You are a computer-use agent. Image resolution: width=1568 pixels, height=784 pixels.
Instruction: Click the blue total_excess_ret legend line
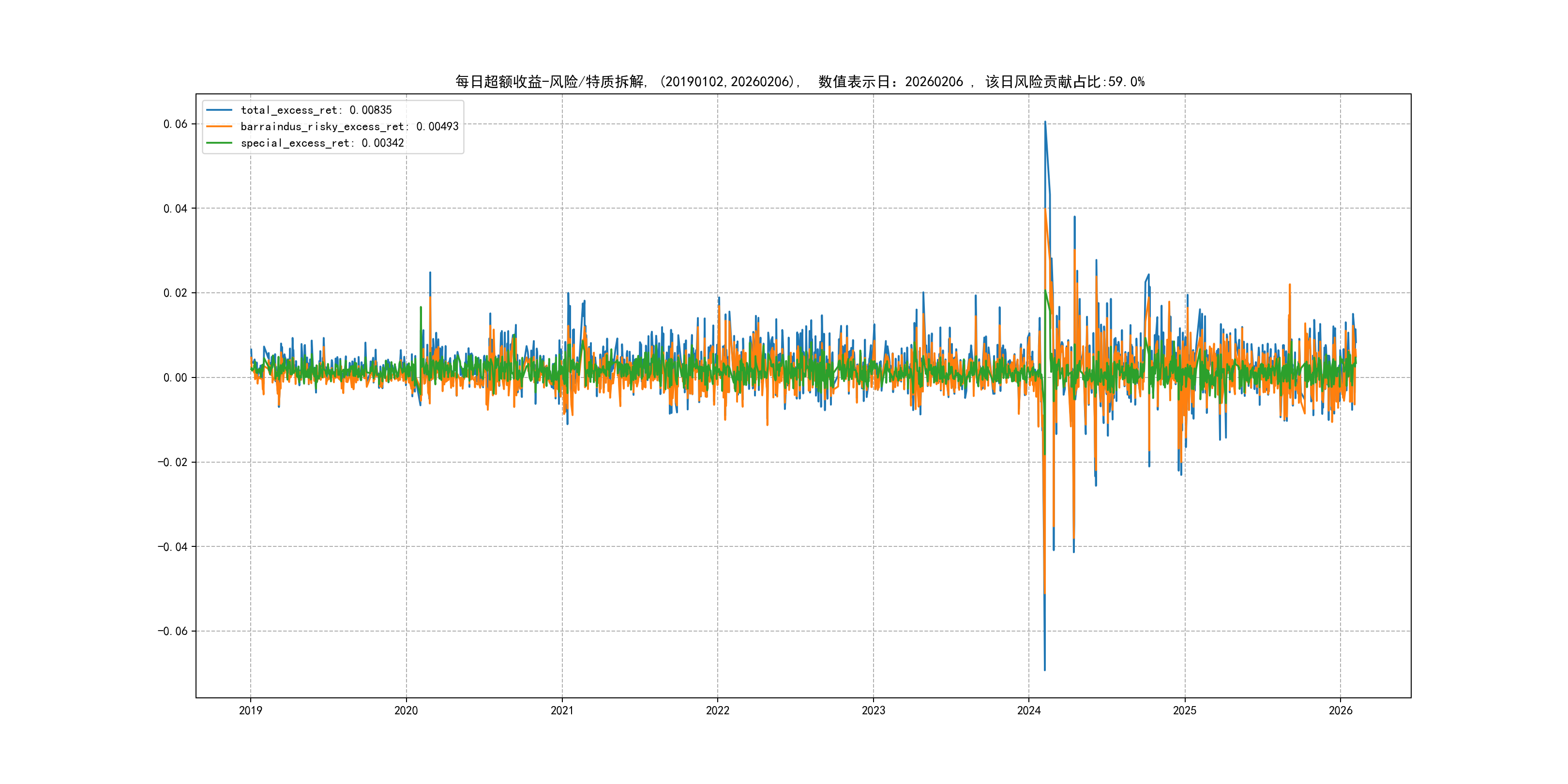coord(219,110)
